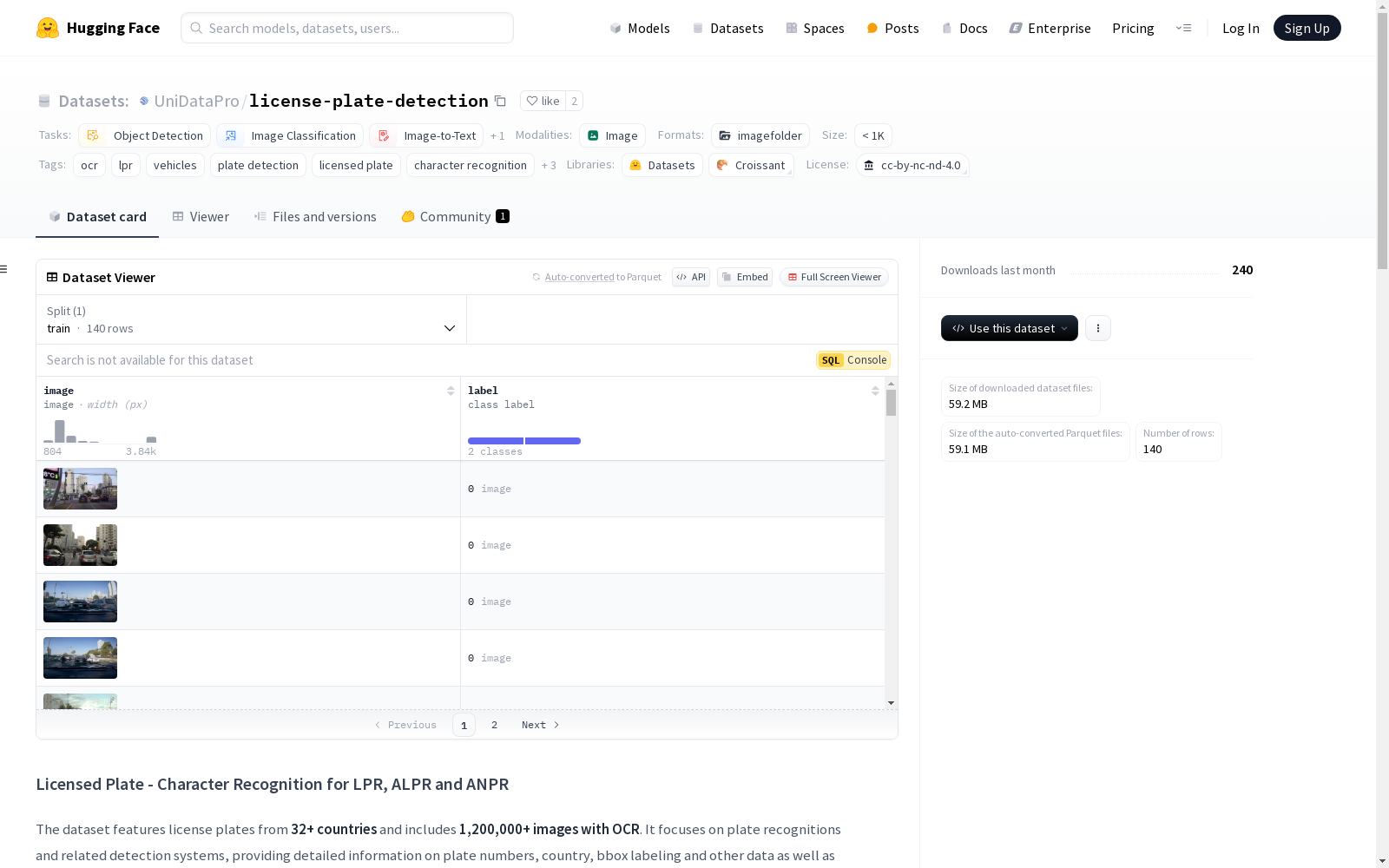1389x868 pixels.
Task: Expand the Use this dataset dropdown
Action: coord(1009,328)
